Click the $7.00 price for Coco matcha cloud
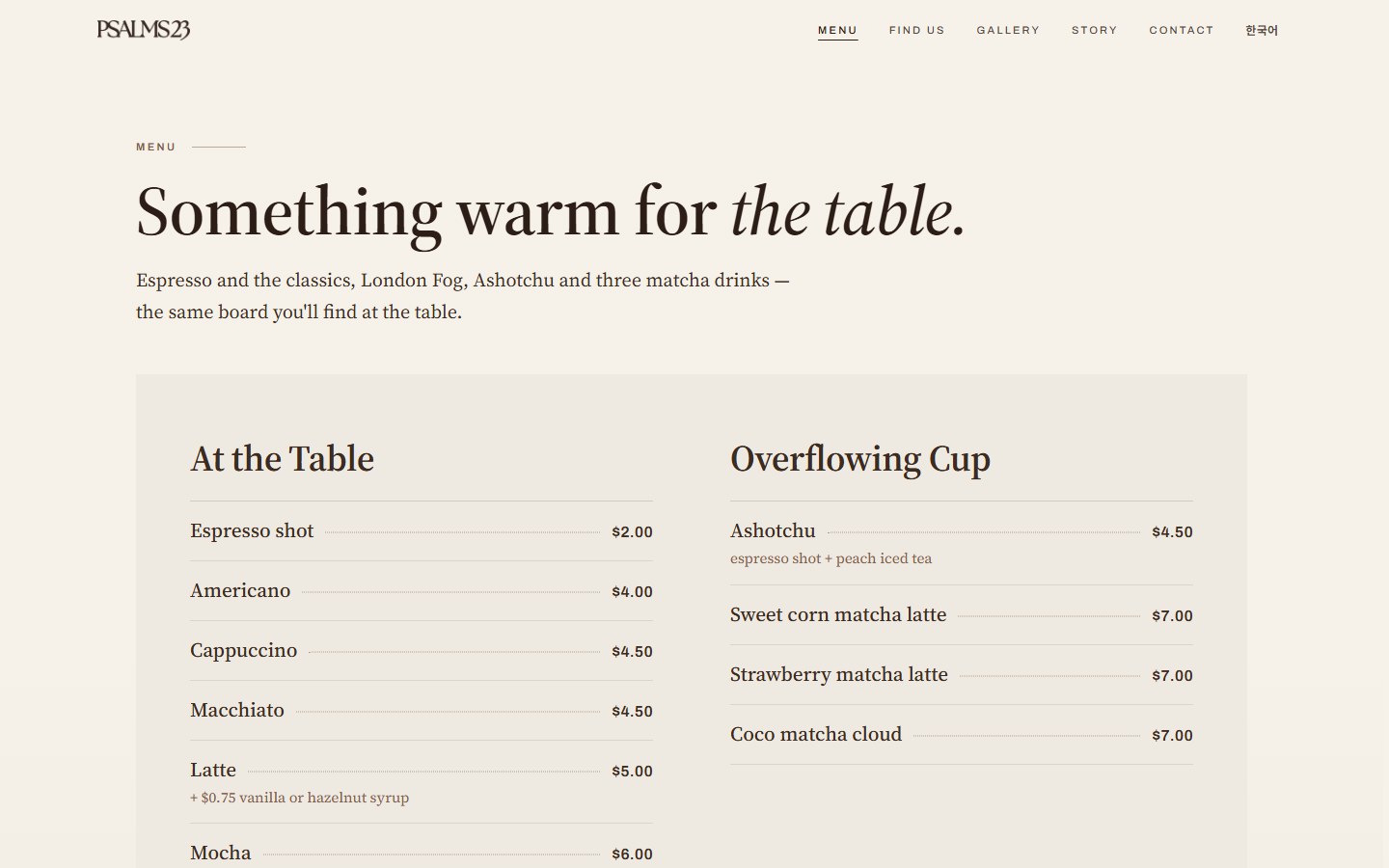Viewport: 1389px width, 868px height. tap(1173, 735)
